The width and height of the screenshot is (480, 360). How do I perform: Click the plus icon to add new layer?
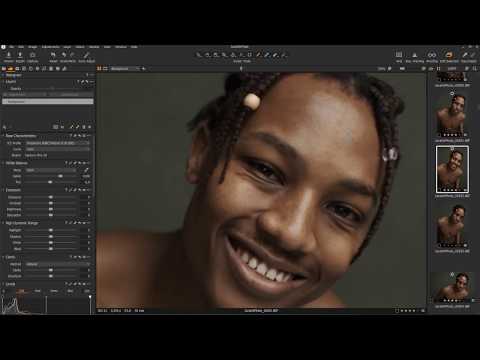[144, 69]
